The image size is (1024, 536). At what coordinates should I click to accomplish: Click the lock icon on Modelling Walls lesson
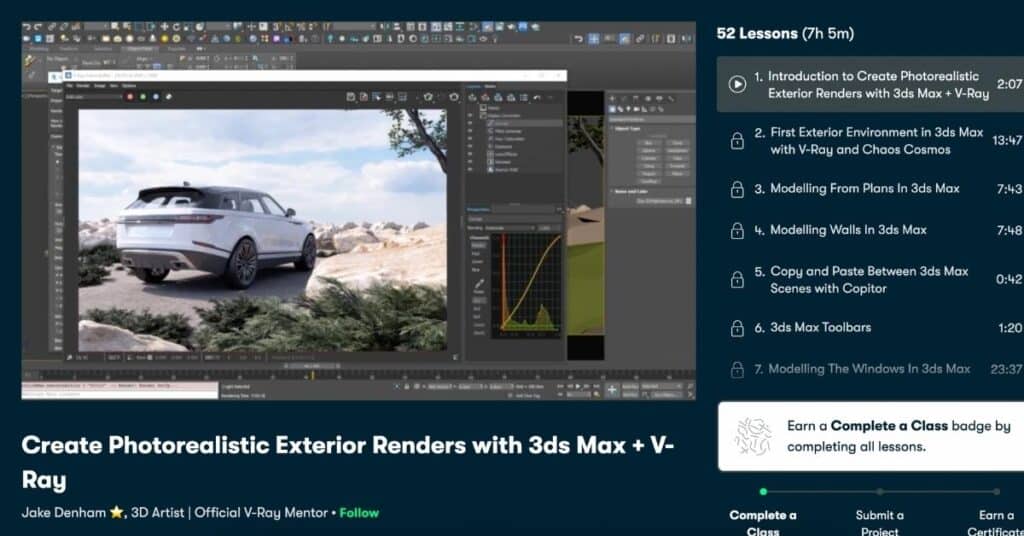click(737, 230)
